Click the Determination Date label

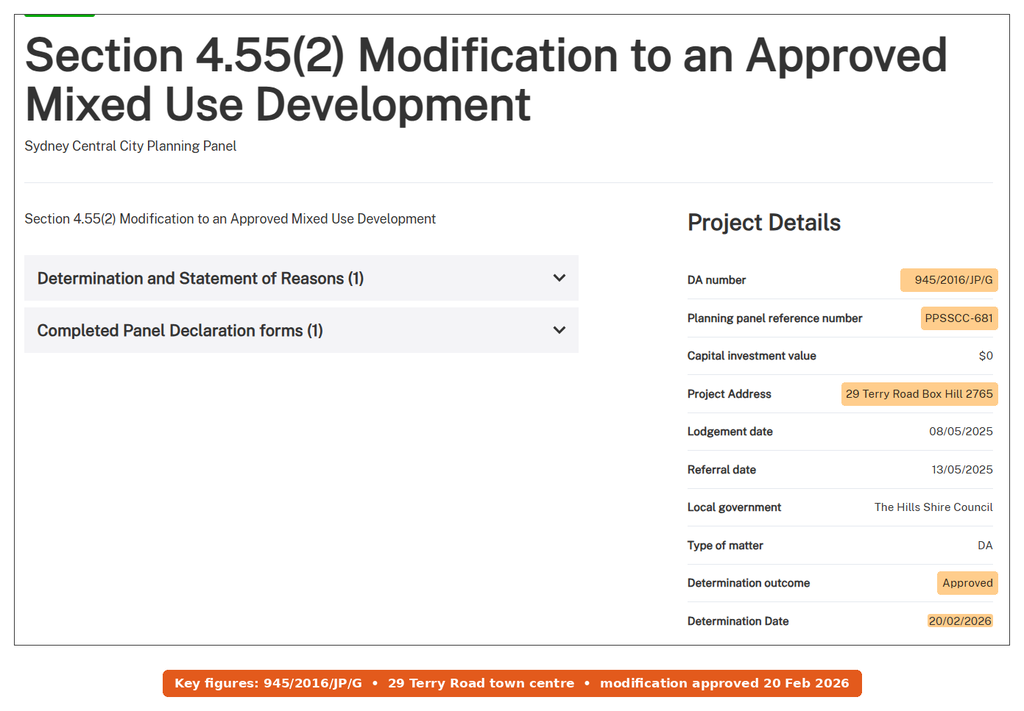[x=738, y=621]
